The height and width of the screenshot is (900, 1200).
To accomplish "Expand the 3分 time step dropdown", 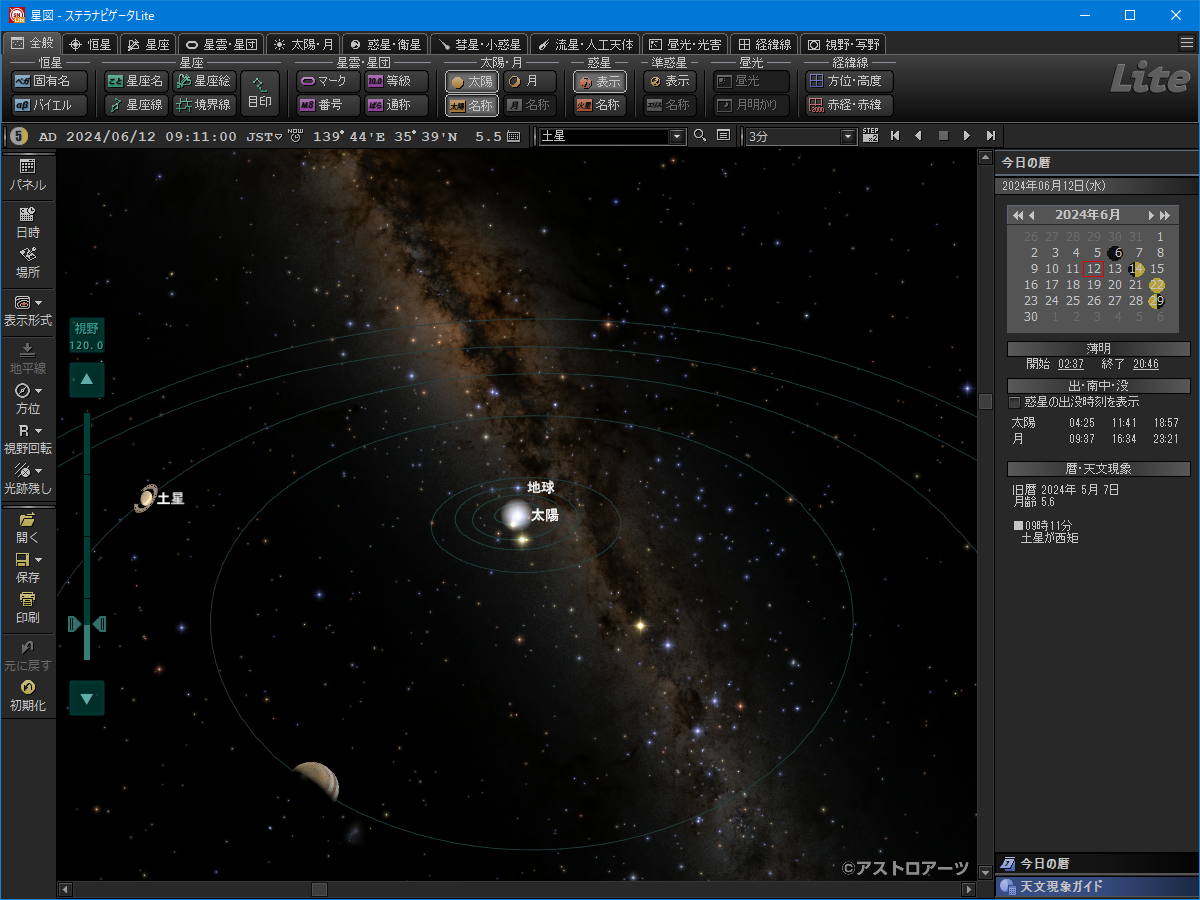I will (x=849, y=136).
